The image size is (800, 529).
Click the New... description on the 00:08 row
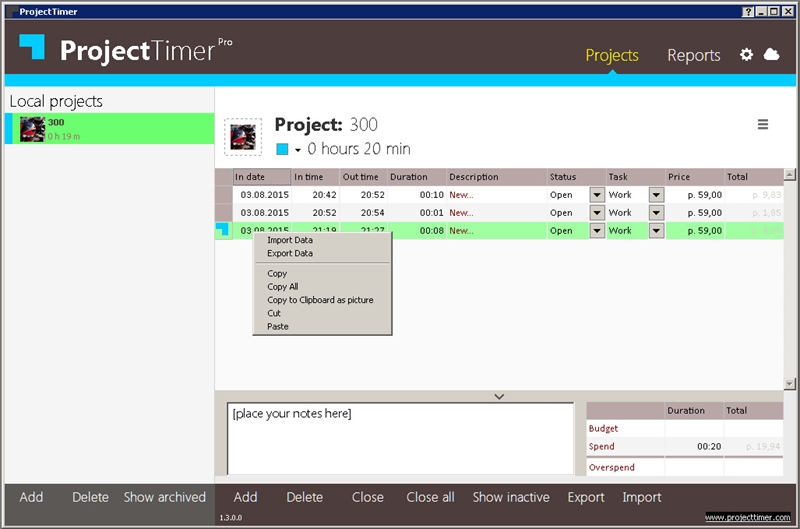pos(461,231)
